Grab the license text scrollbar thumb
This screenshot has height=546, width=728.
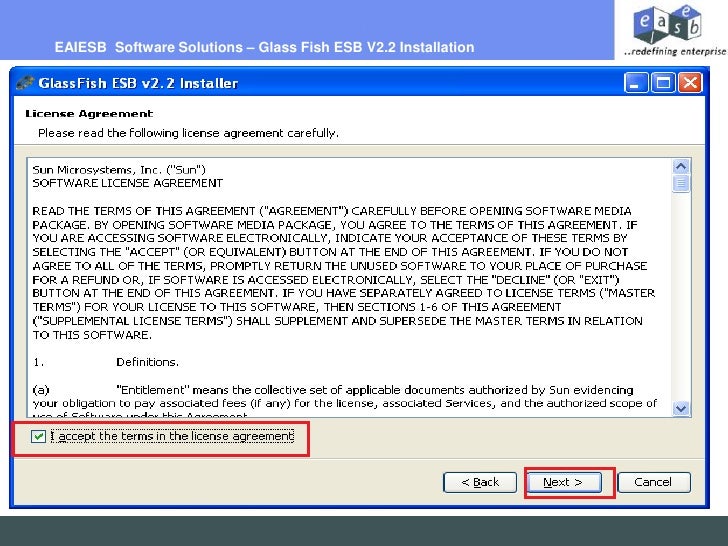681,183
